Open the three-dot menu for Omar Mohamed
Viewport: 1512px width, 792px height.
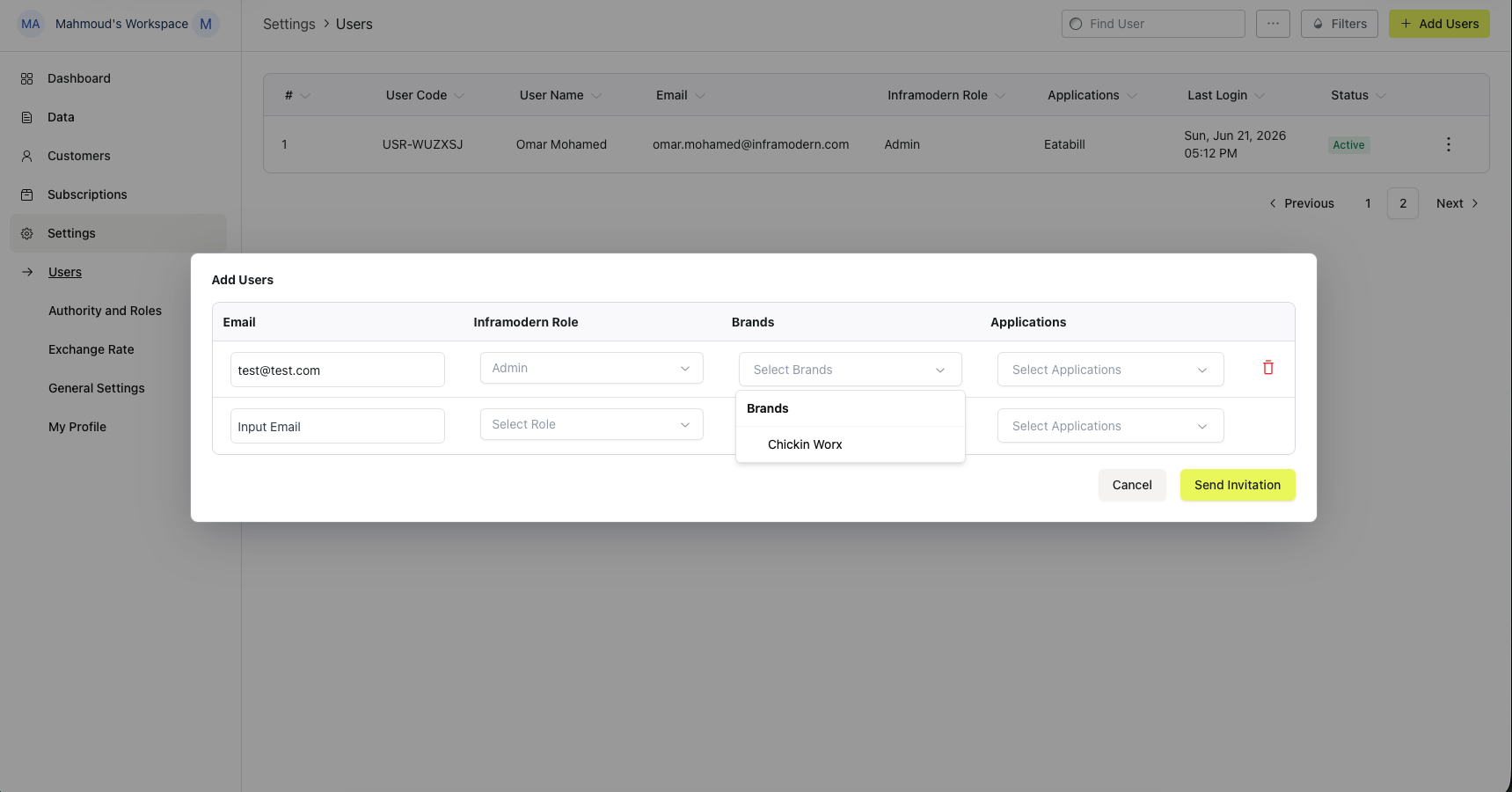(1448, 144)
